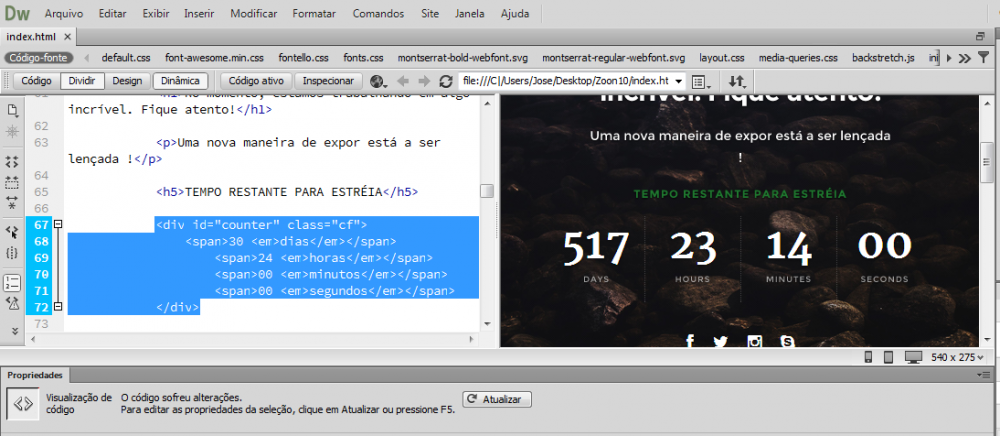The height and width of the screenshot is (436, 1000).
Task: Open the Editar menu
Action: pyautogui.click(x=113, y=13)
